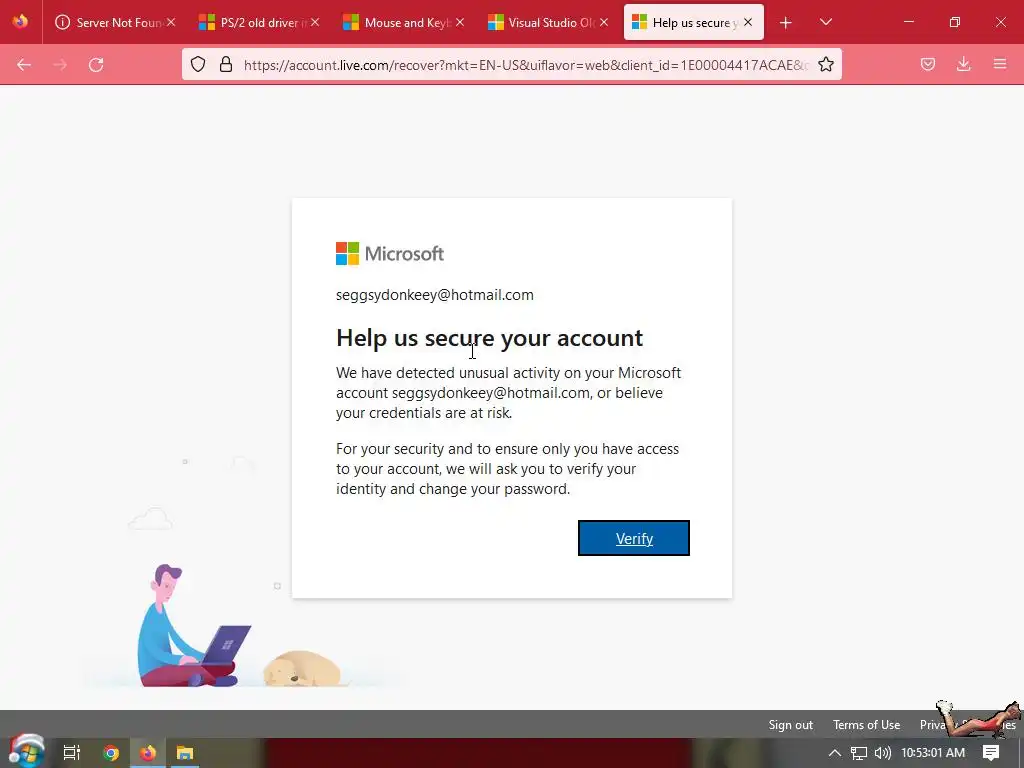This screenshot has width=1024, height=768.
Task: Open the volume tray icon
Action: tap(882, 753)
